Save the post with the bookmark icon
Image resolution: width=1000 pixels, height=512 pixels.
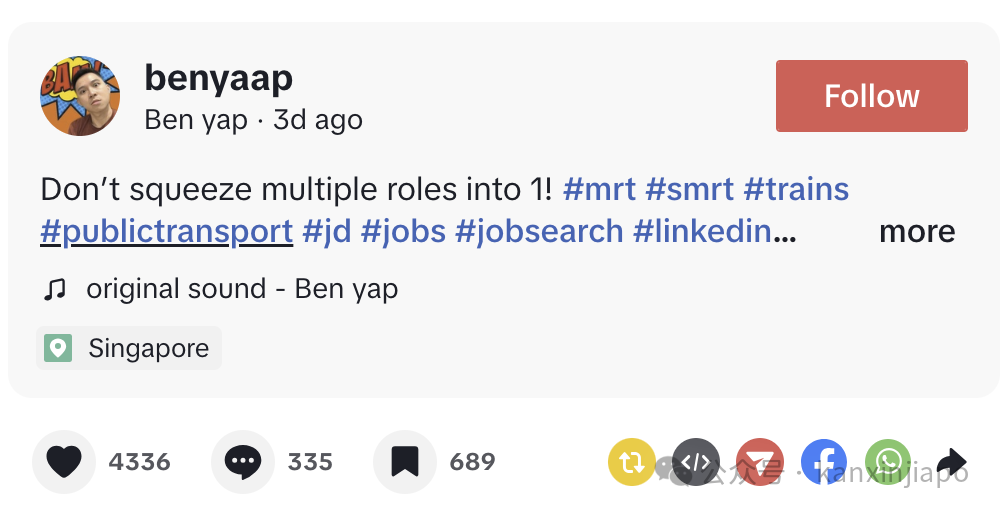[x=404, y=462]
